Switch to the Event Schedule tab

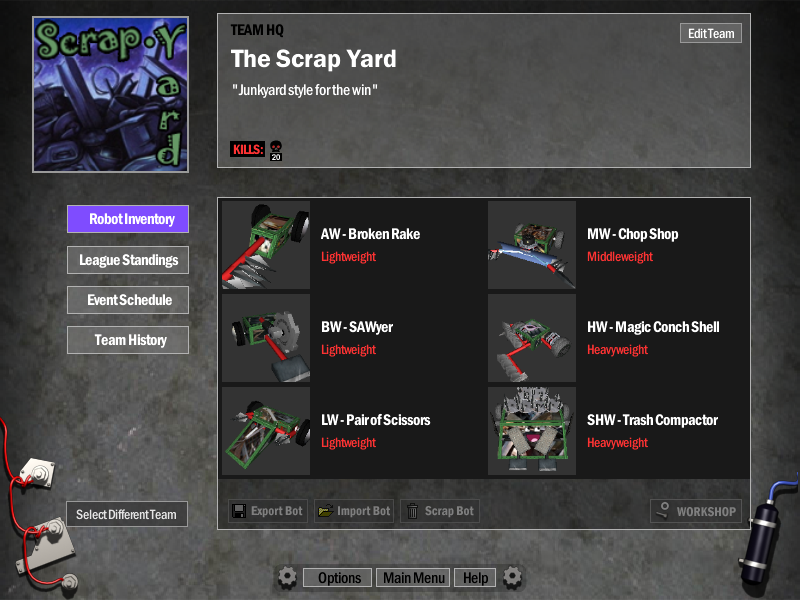(x=128, y=300)
